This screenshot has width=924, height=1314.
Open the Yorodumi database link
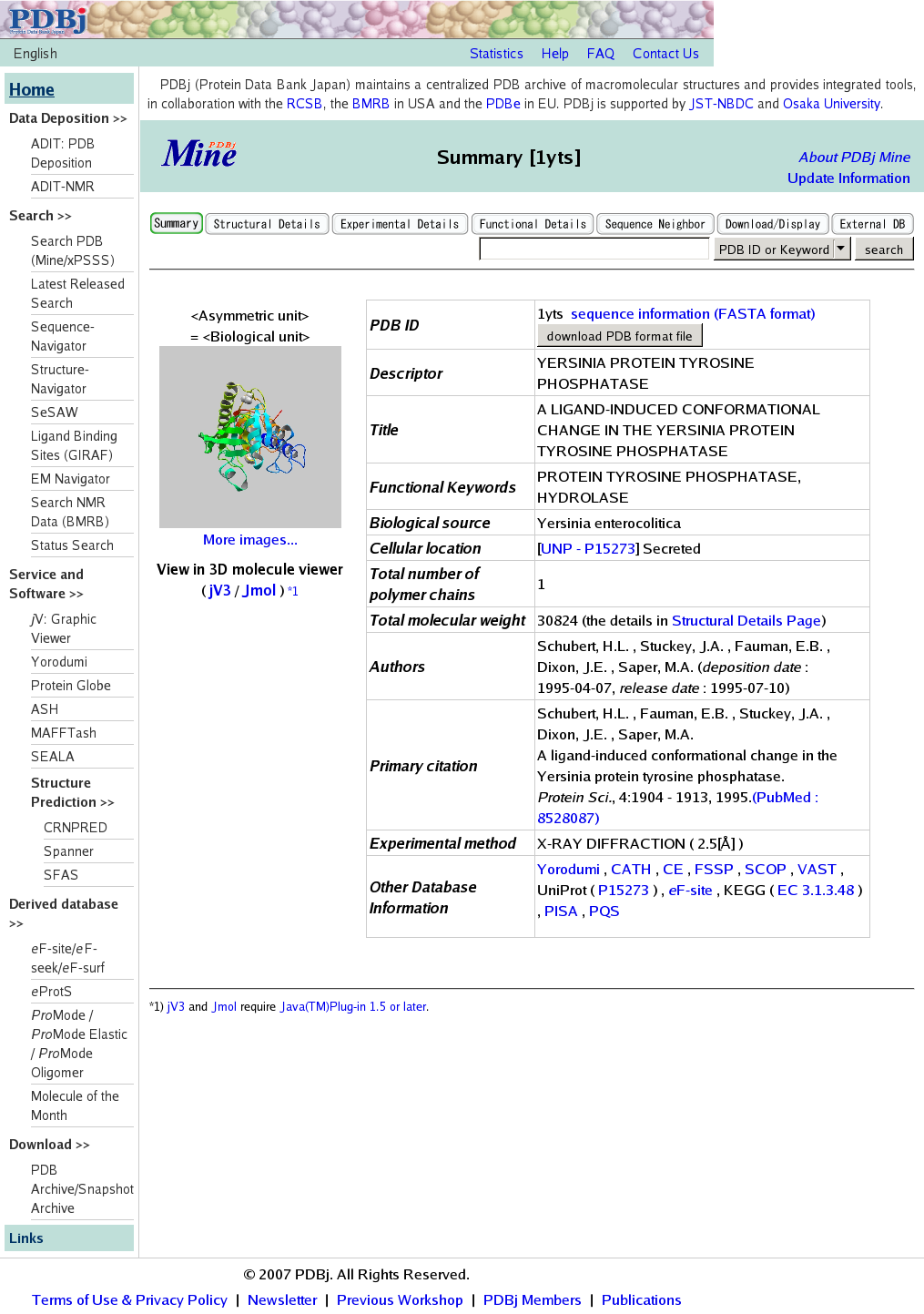pos(568,870)
